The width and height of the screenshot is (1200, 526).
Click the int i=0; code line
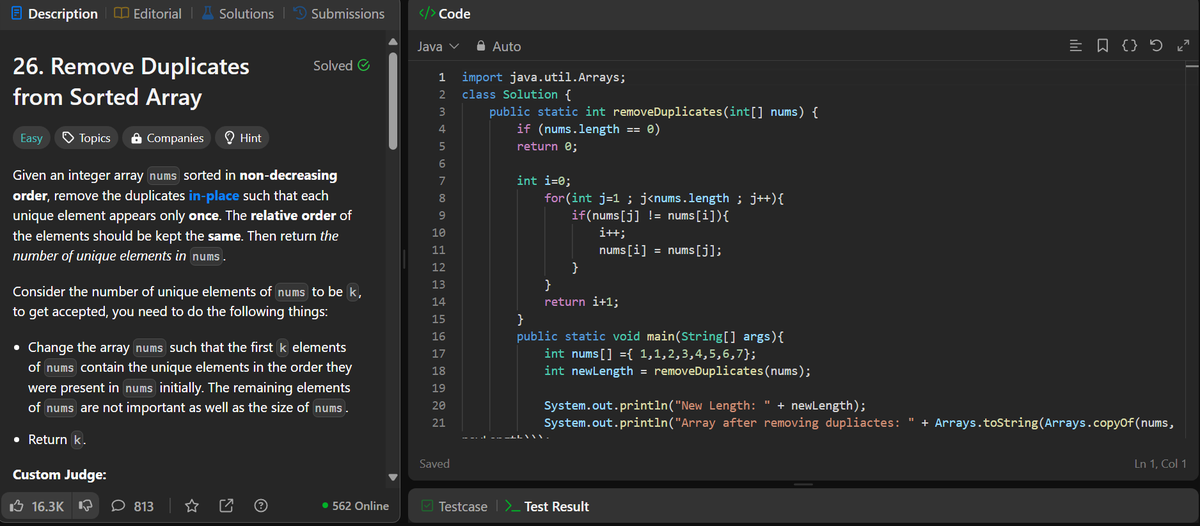point(543,181)
